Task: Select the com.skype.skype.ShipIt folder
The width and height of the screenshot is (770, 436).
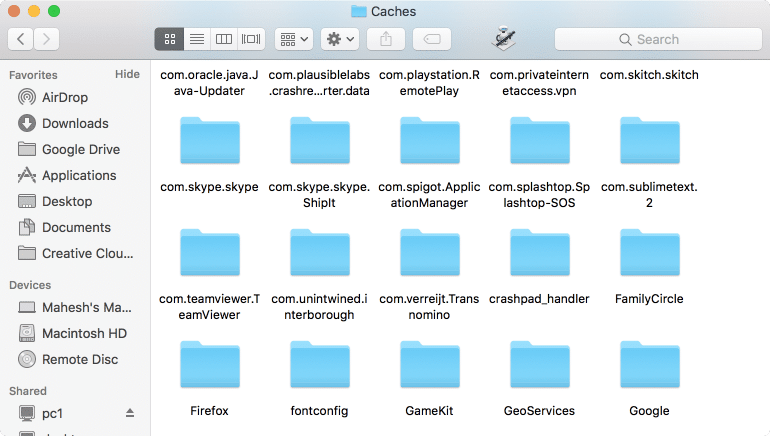Action: click(x=320, y=141)
